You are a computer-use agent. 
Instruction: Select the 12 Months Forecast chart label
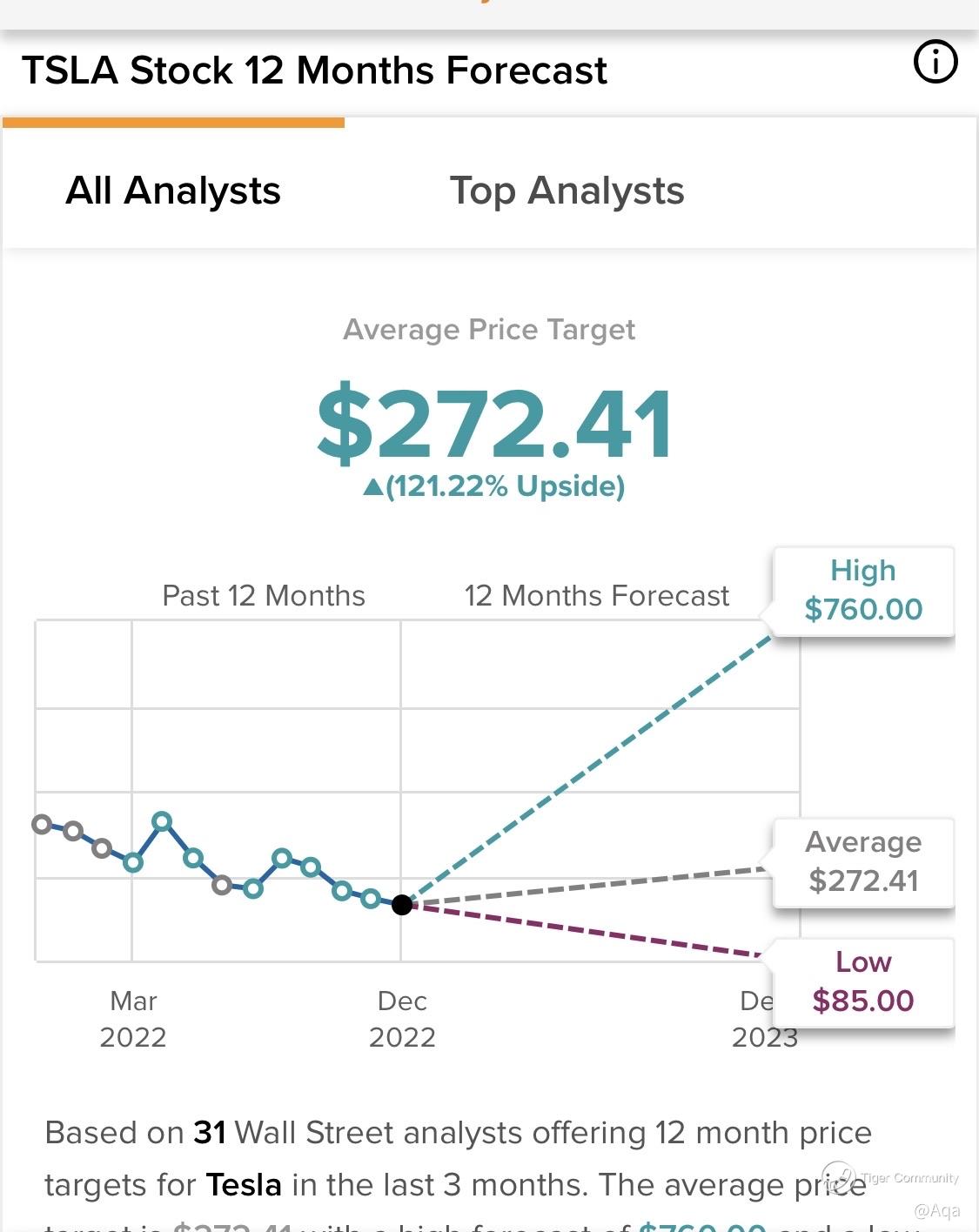[596, 596]
